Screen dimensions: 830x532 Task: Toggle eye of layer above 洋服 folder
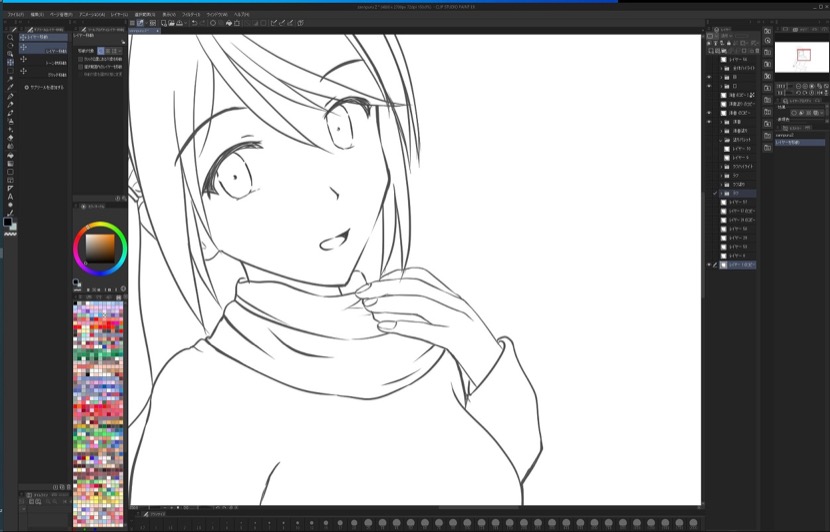tap(709, 113)
